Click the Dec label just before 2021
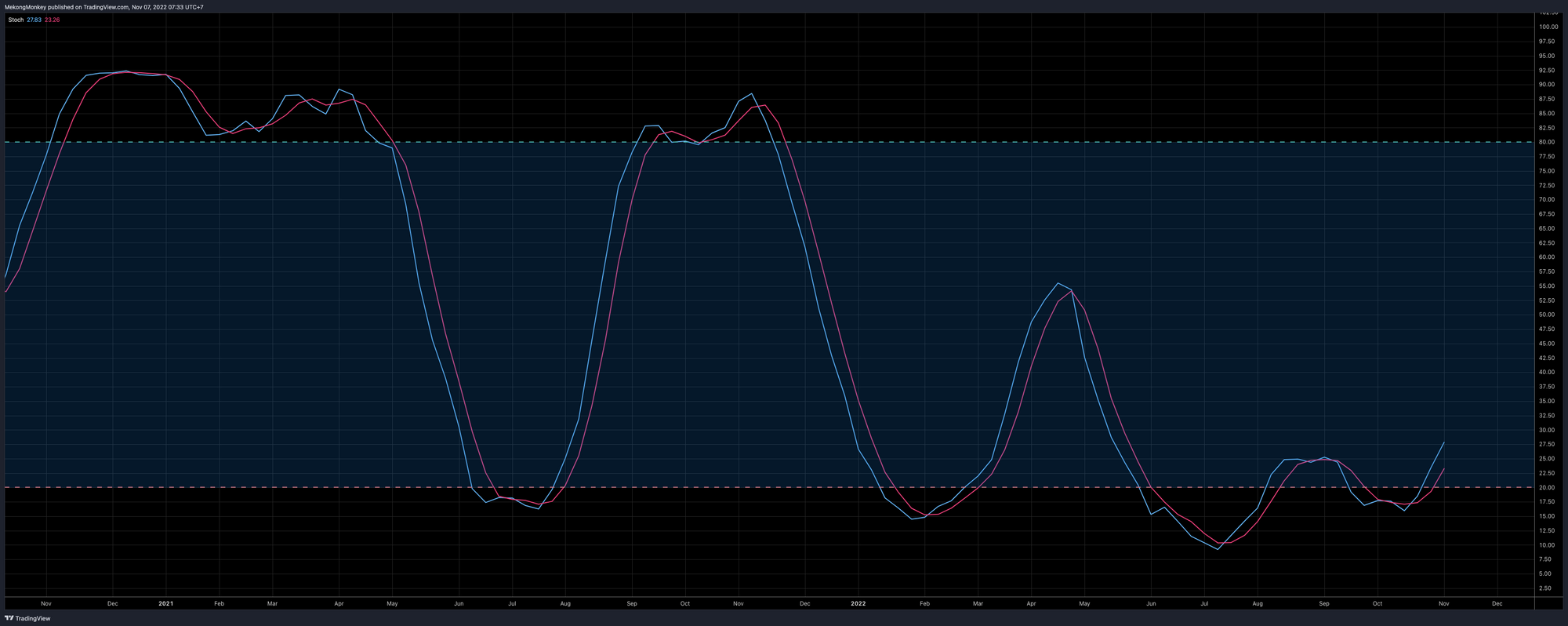The image size is (1568, 626). click(x=113, y=603)
